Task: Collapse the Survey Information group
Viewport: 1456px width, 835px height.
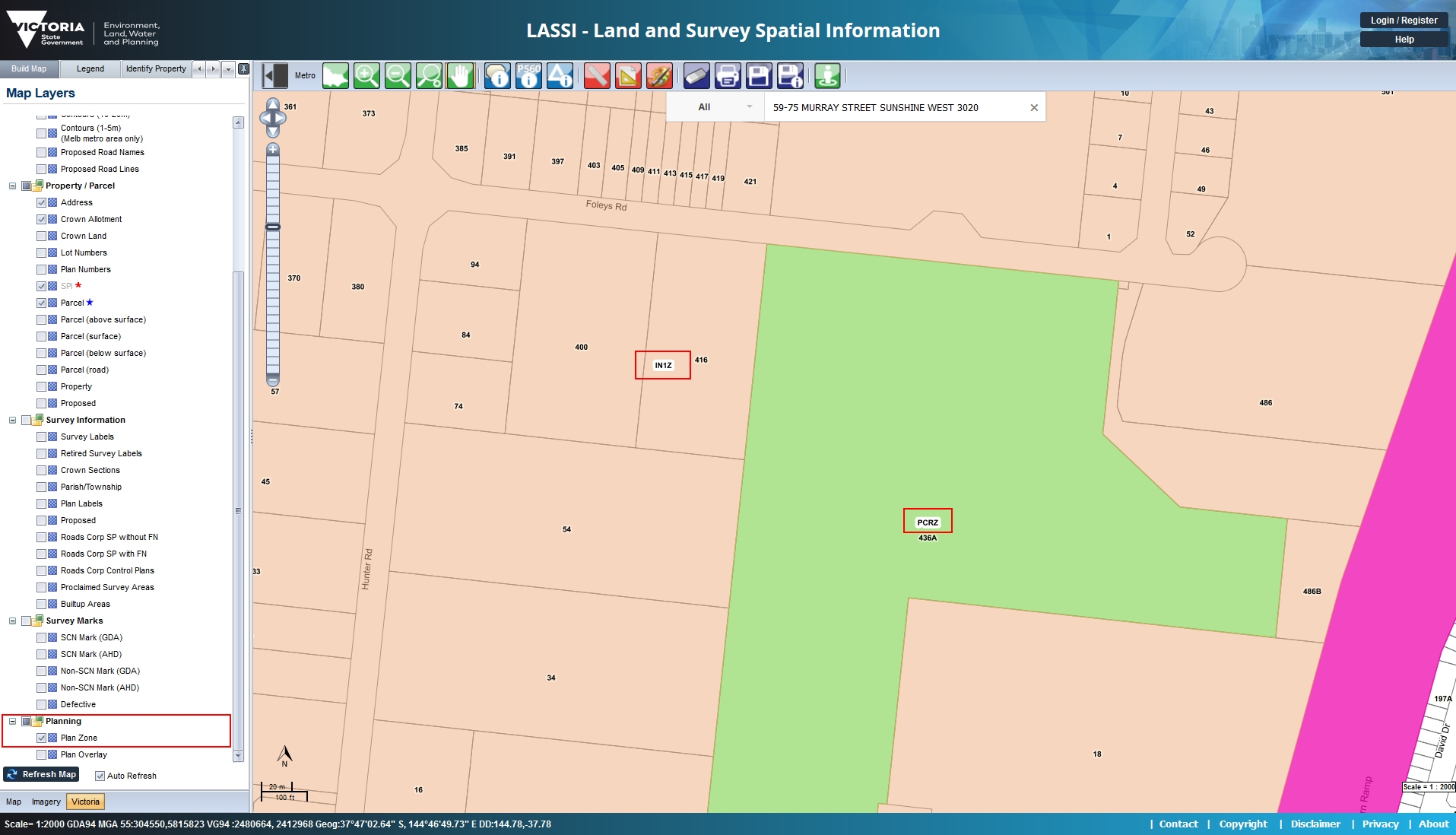Action: pos(12,420)
